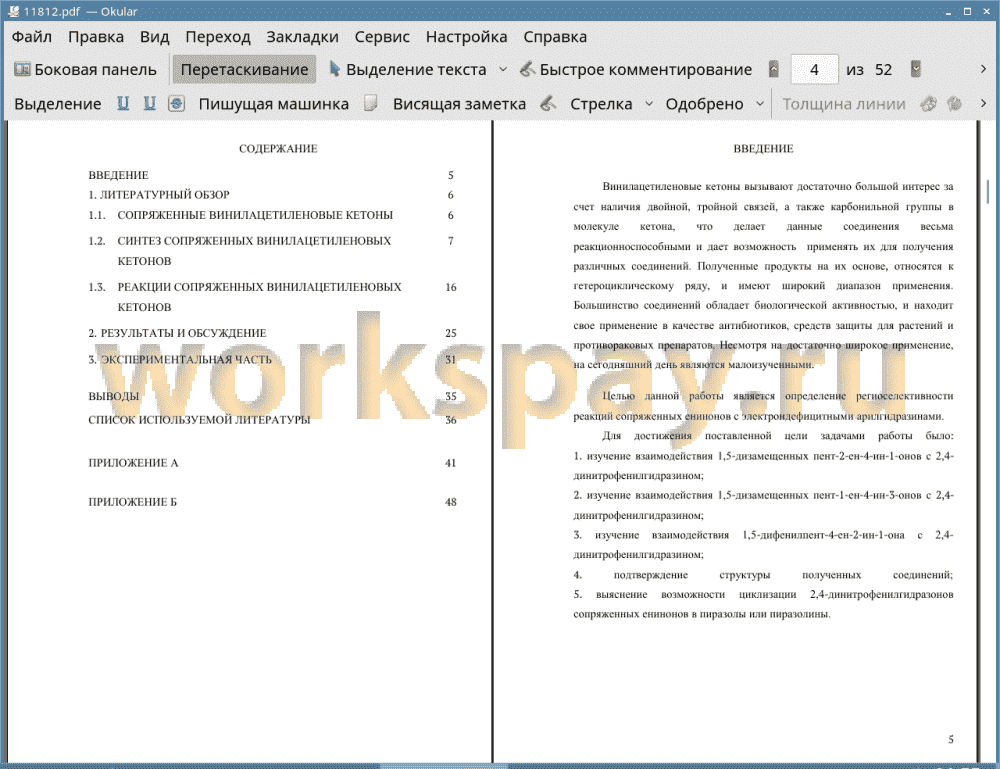
Task: Activate the freehand line pen icon
Action: pos(548,104)
